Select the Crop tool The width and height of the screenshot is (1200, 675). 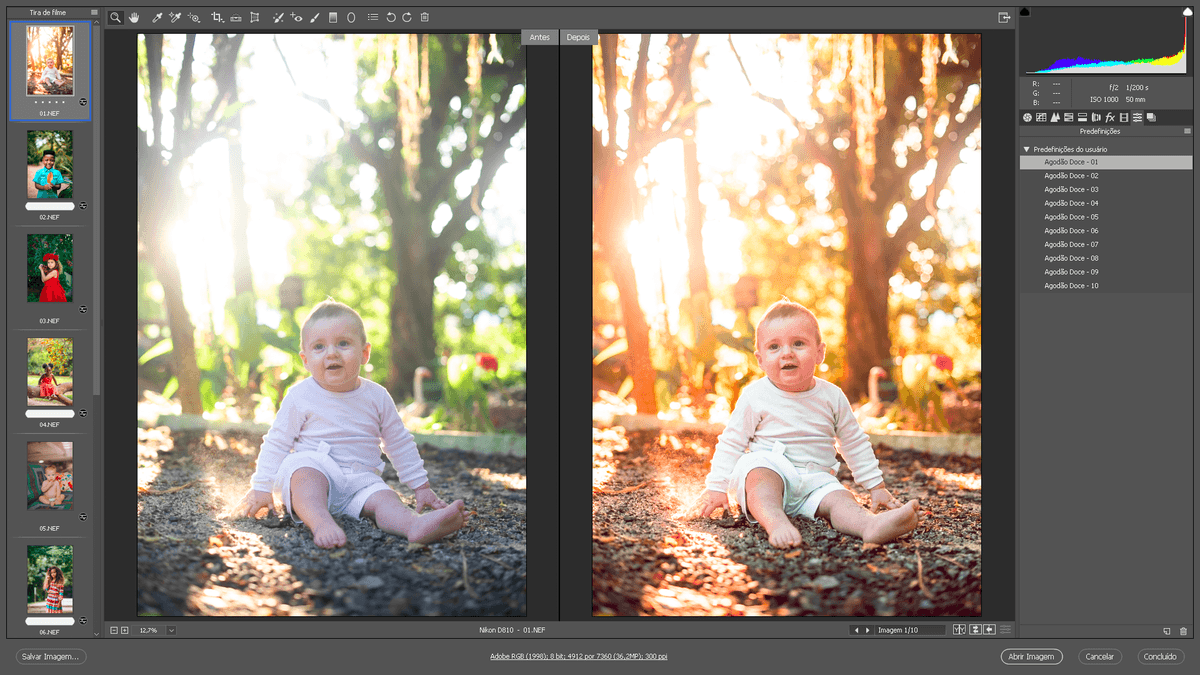click(x=217, y=18)
